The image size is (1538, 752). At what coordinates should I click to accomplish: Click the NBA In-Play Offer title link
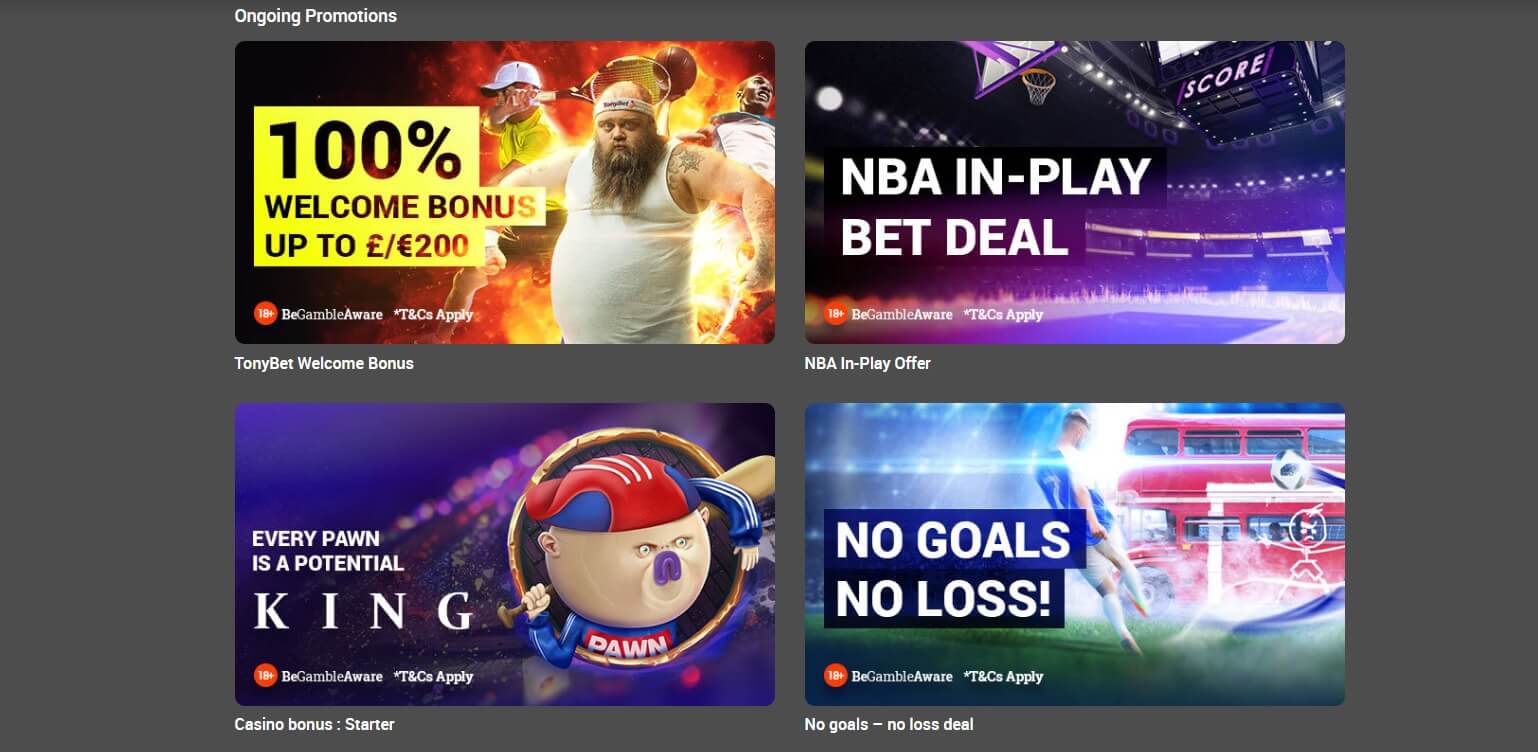click(867, 363)
